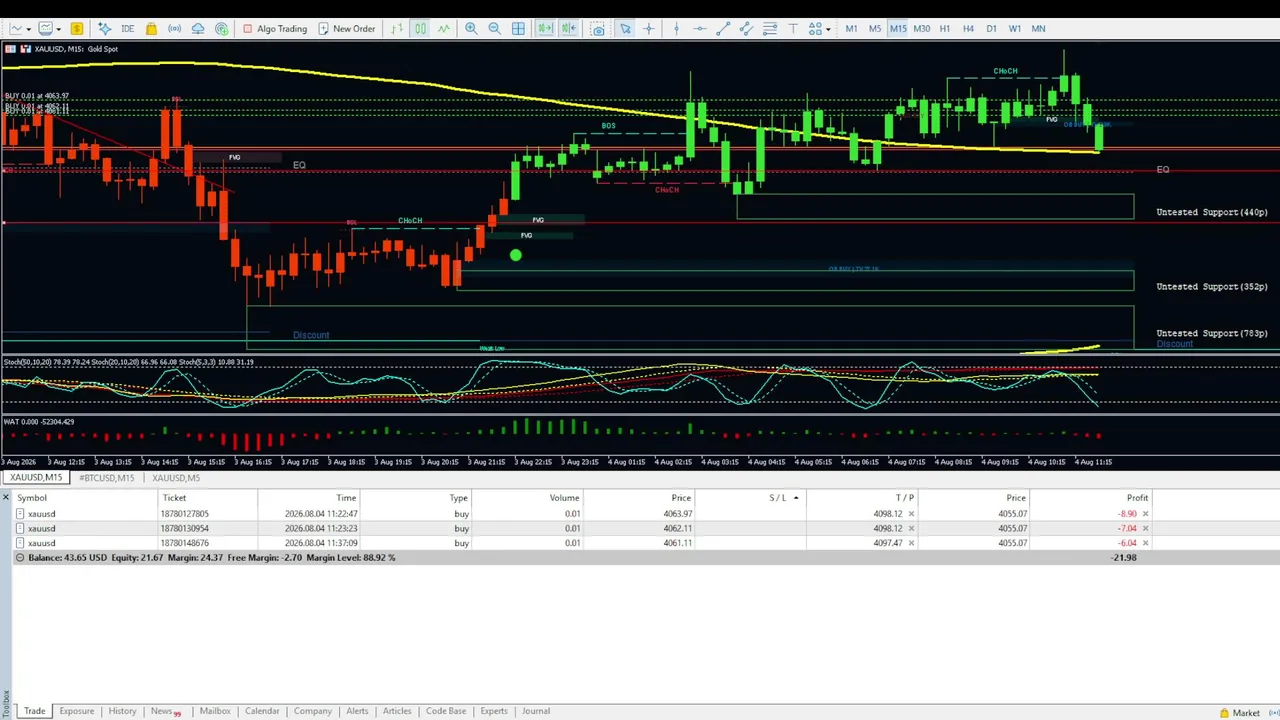Open the templates dropdown arrow
The image size is (1280, 720).
pyautogui.click(x=59, y=29)
